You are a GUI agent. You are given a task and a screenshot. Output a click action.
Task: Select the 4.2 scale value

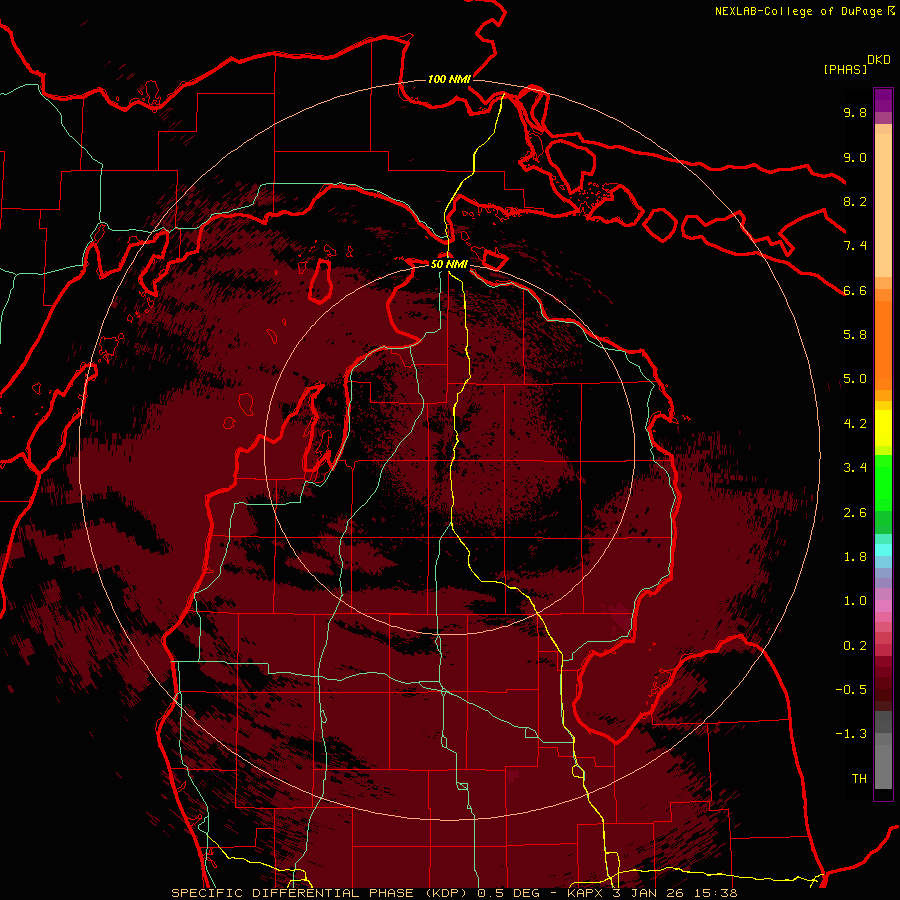855,424
